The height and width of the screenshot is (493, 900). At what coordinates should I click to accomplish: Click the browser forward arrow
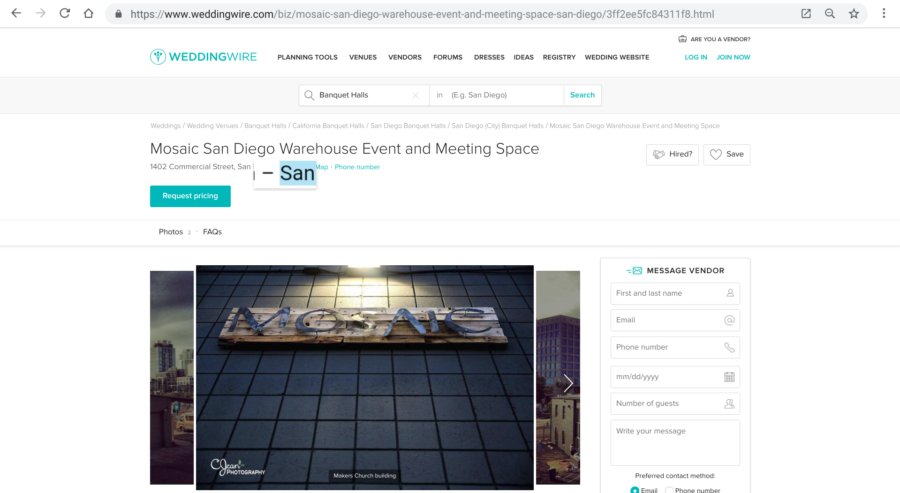point(40,13)
